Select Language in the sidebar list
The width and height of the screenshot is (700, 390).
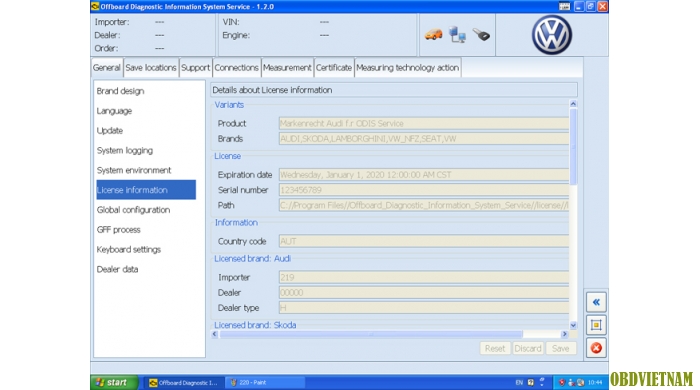[146, 111]
